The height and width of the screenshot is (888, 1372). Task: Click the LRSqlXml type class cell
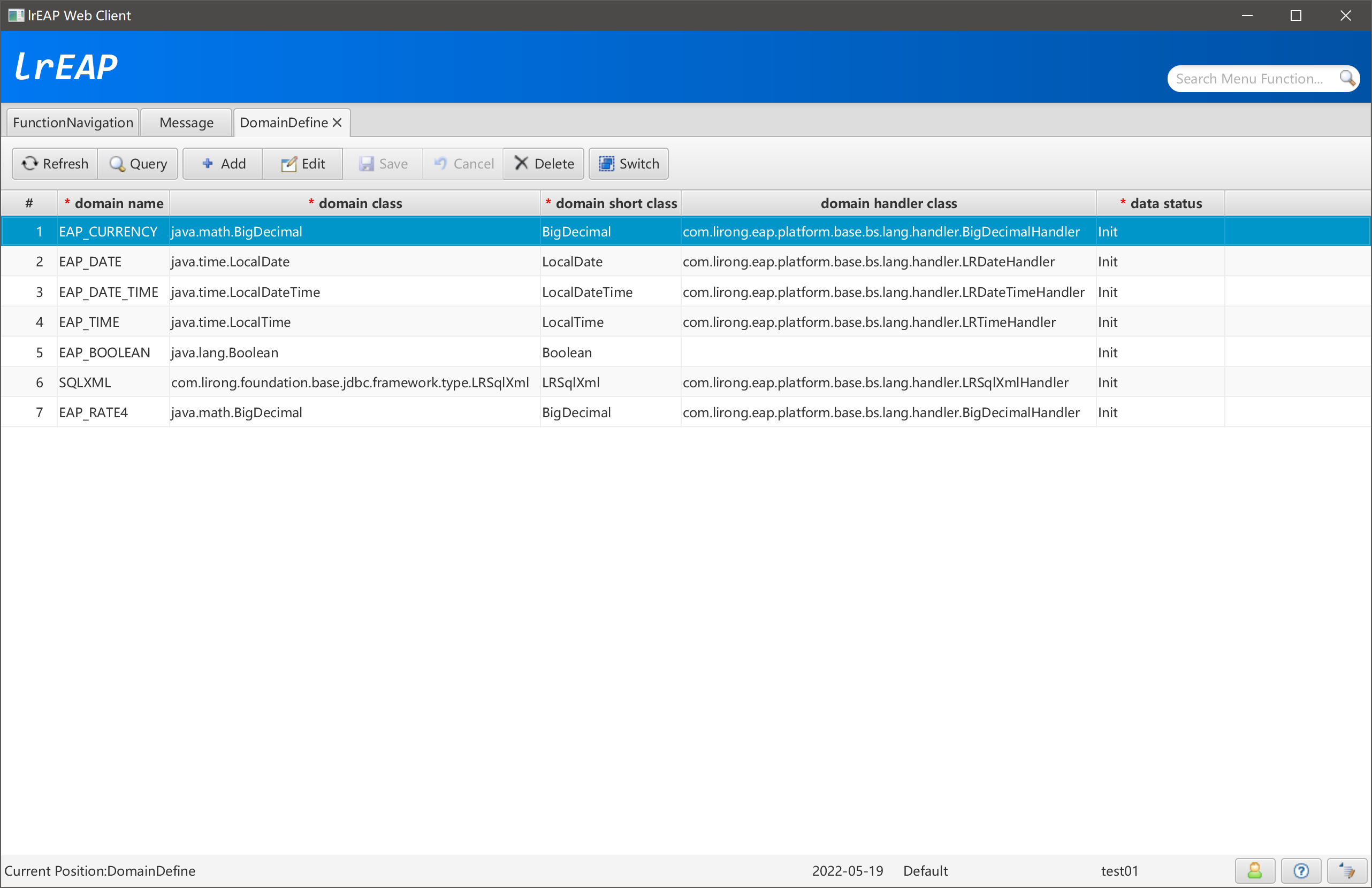(355, 382)
